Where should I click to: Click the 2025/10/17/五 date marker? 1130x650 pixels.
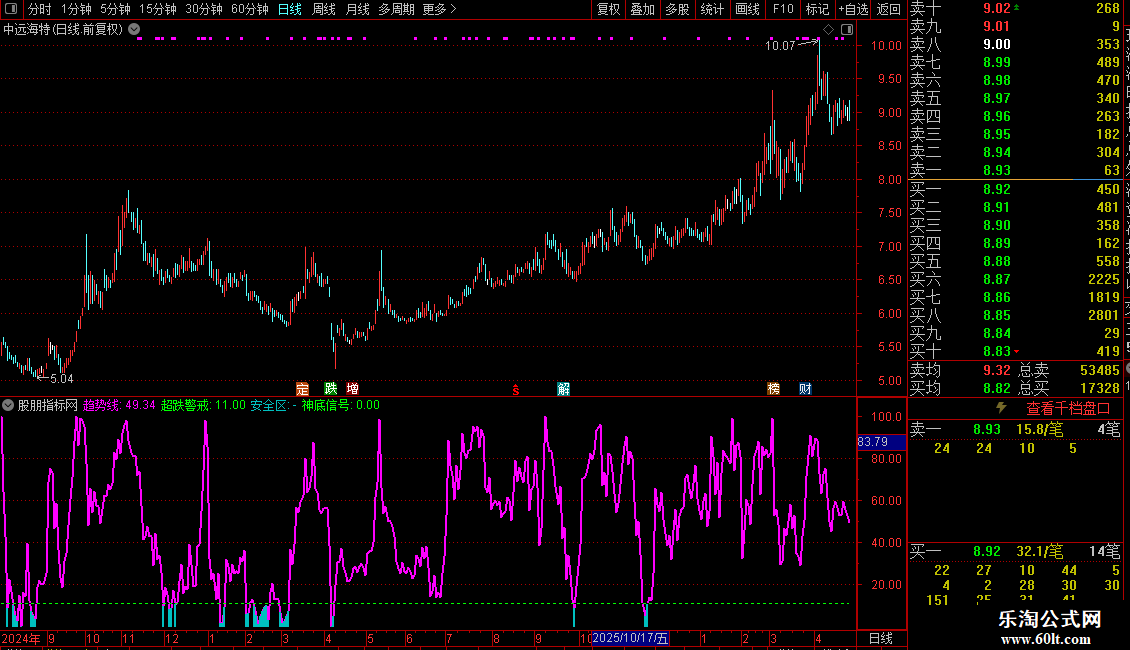pos(631,638)
